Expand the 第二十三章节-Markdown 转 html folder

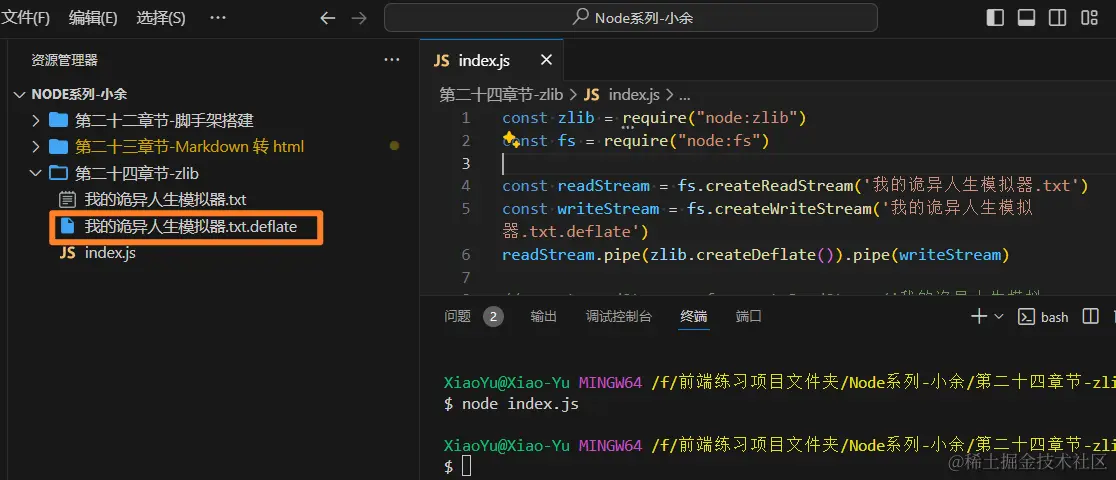pyautogui.click(x=36, y=147)
